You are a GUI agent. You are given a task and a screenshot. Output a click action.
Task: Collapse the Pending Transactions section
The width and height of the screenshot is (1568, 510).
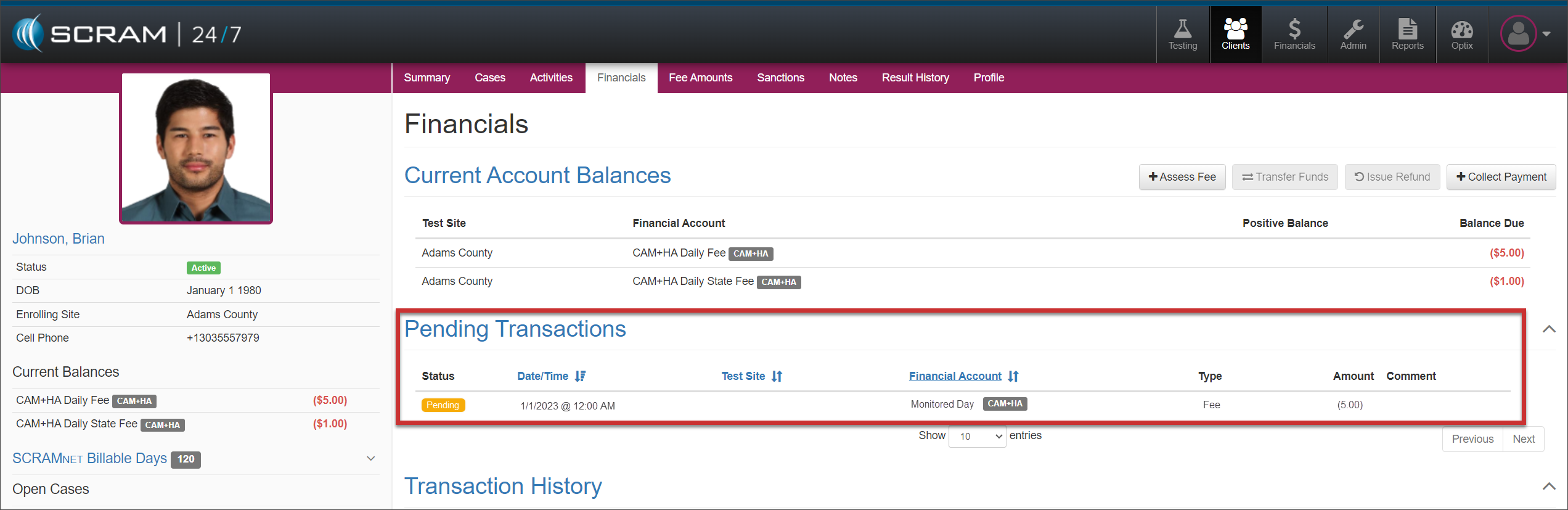click(1548, 329)
